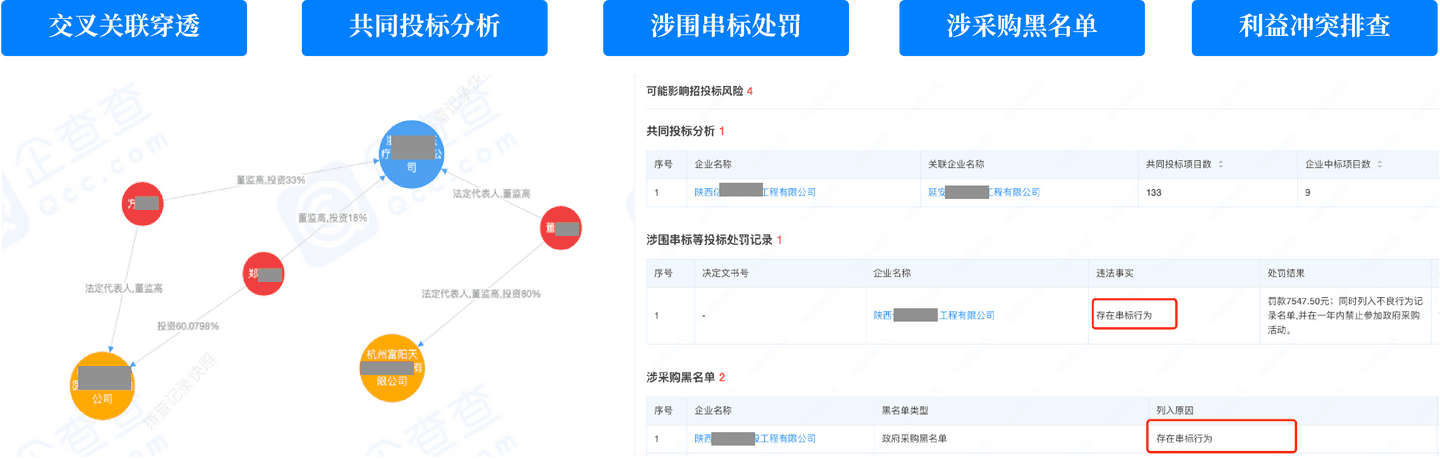
Task: Click 企业名称 header in blacklist table
Action: pos(713,410)
